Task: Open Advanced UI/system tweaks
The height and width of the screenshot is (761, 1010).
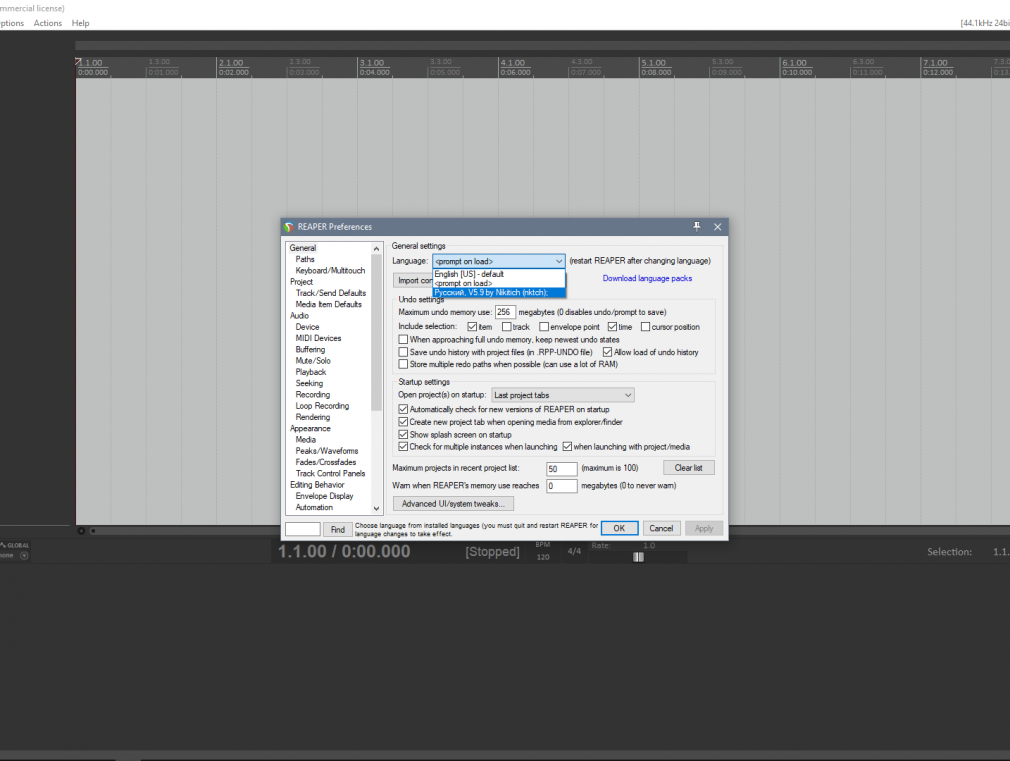Action: [x=453, y=504]
